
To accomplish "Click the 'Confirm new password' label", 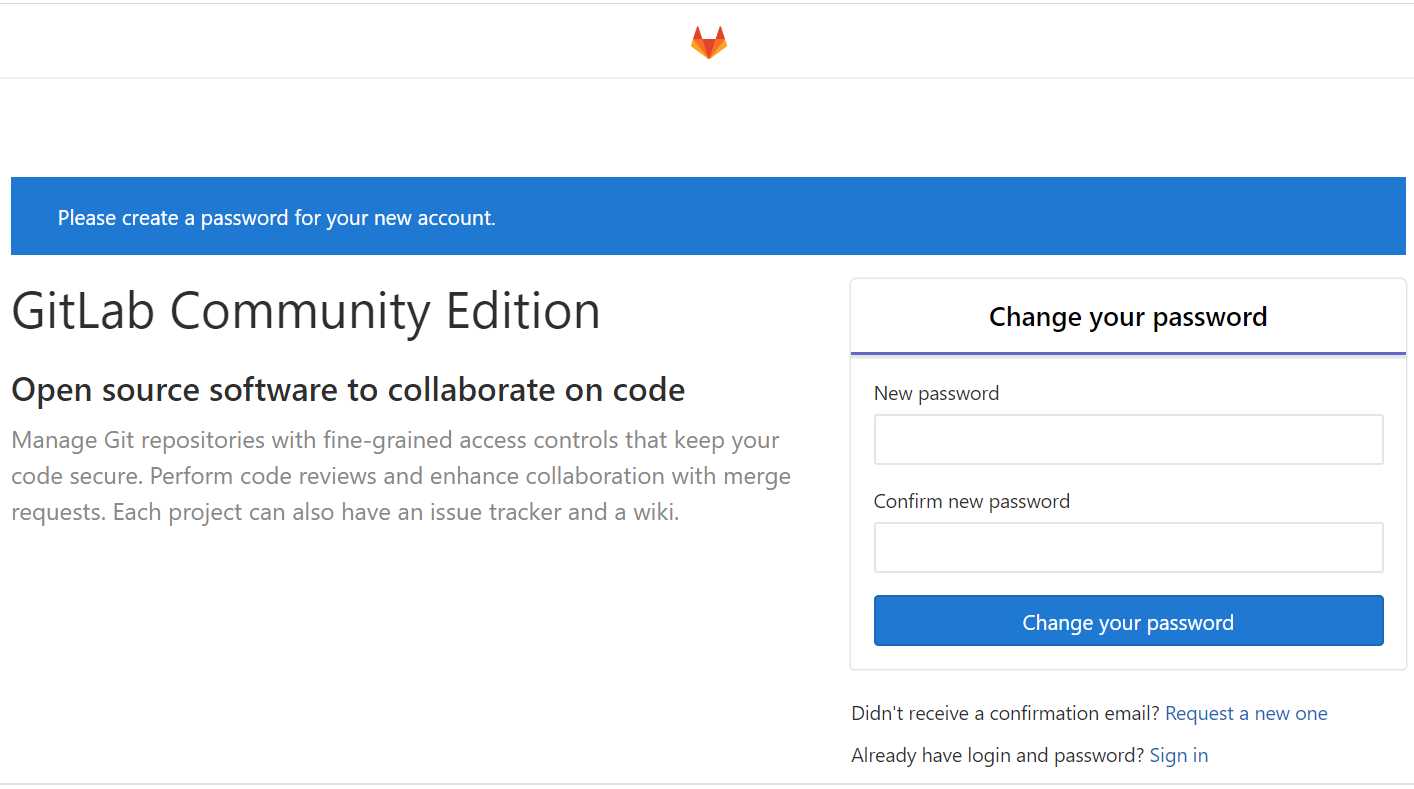I will pyautogui.click(x=972, y=501).
